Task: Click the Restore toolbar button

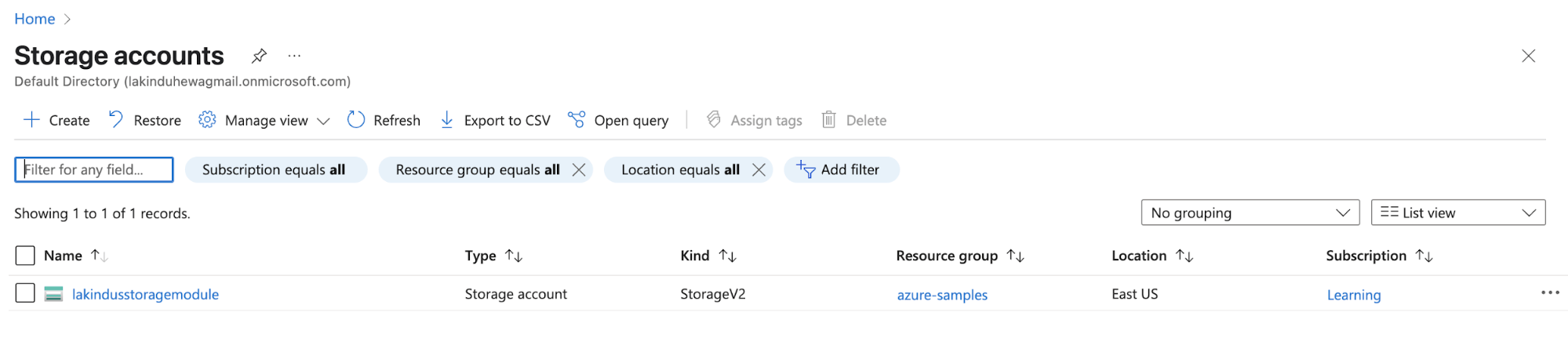Action: pyautogui.click(x=145, y=120)
